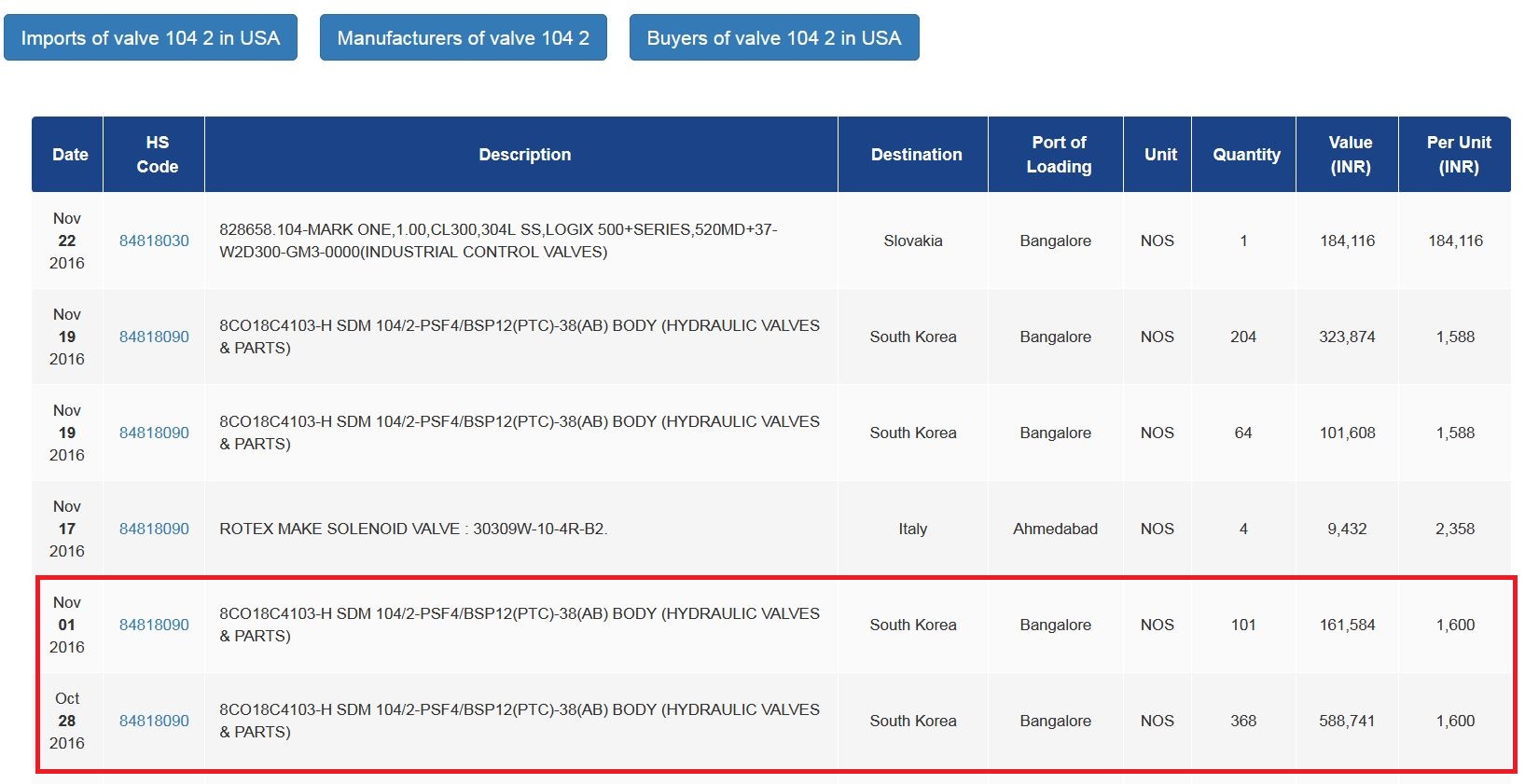Click the quantity 204 cell
Image resolution: width=1525 pixels, height=784 pixels.
[1243, 337]
